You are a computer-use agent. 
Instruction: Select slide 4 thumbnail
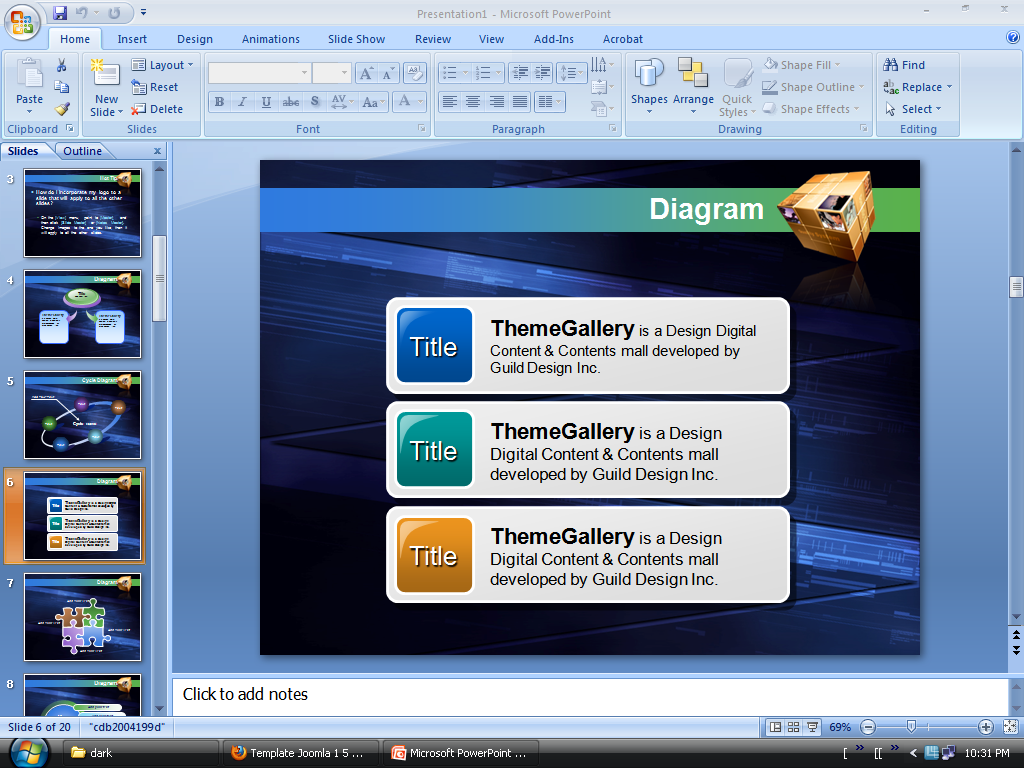82,314
